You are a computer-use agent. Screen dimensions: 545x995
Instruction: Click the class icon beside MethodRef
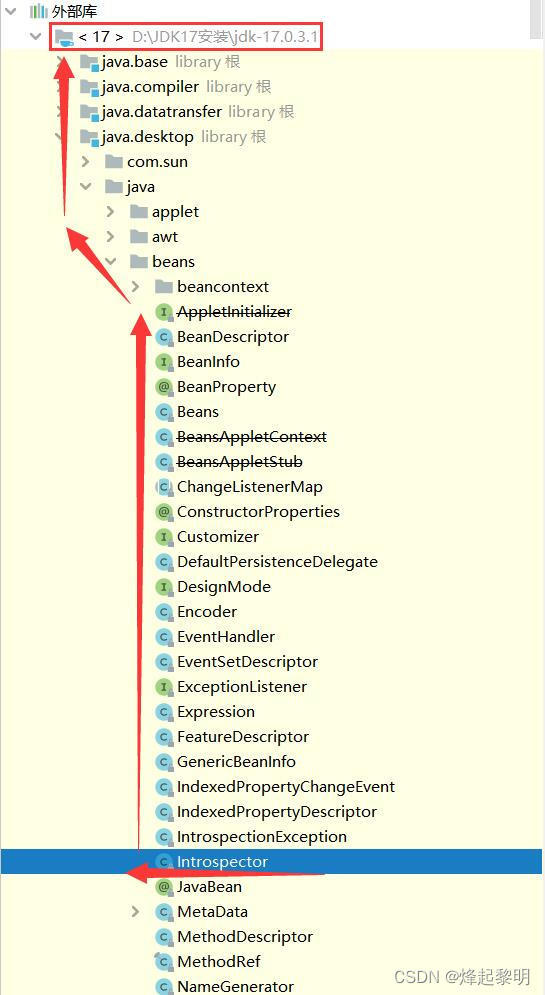[x=164, y=961]
